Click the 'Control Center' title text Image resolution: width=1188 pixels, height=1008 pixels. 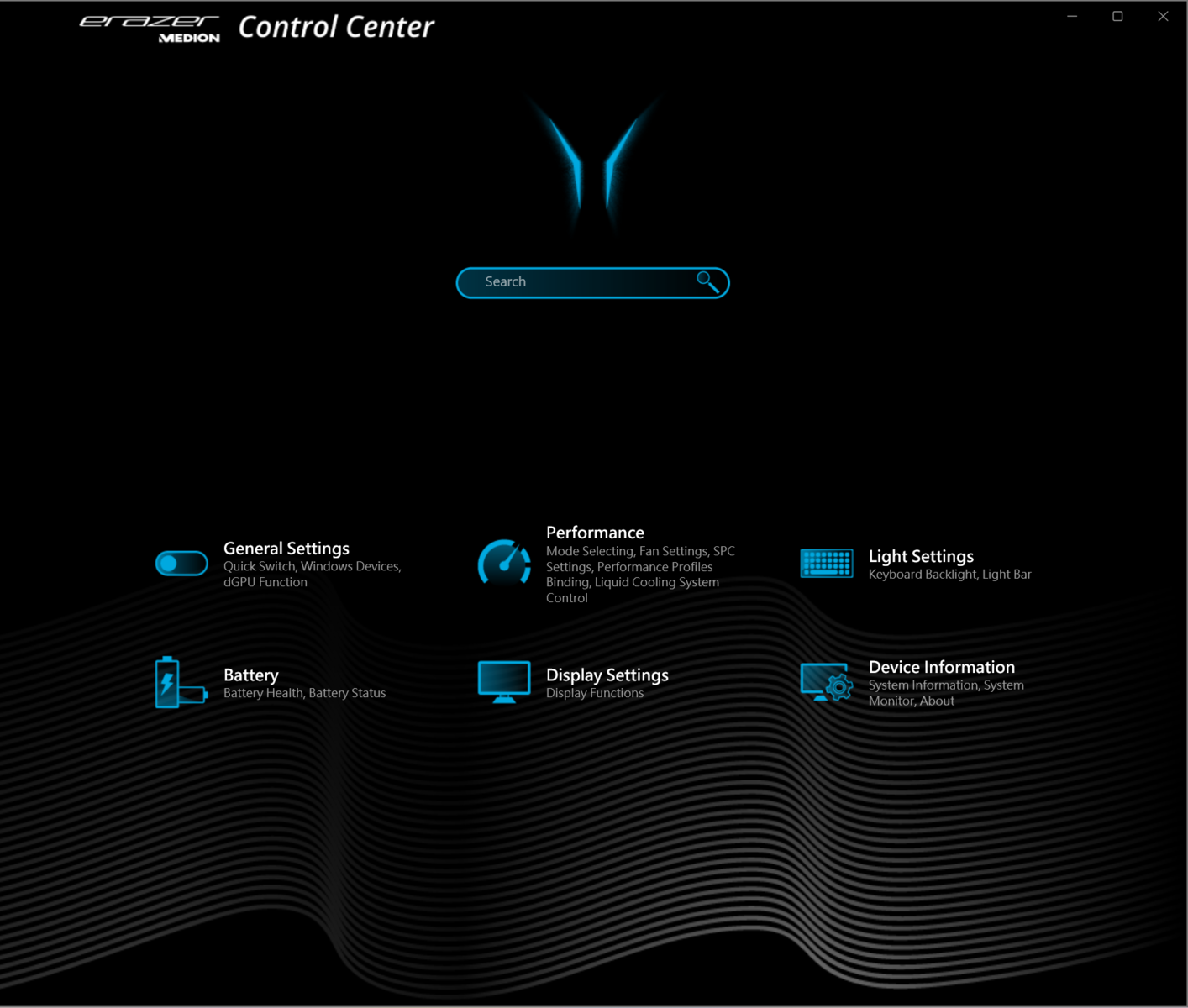[336, 27]
